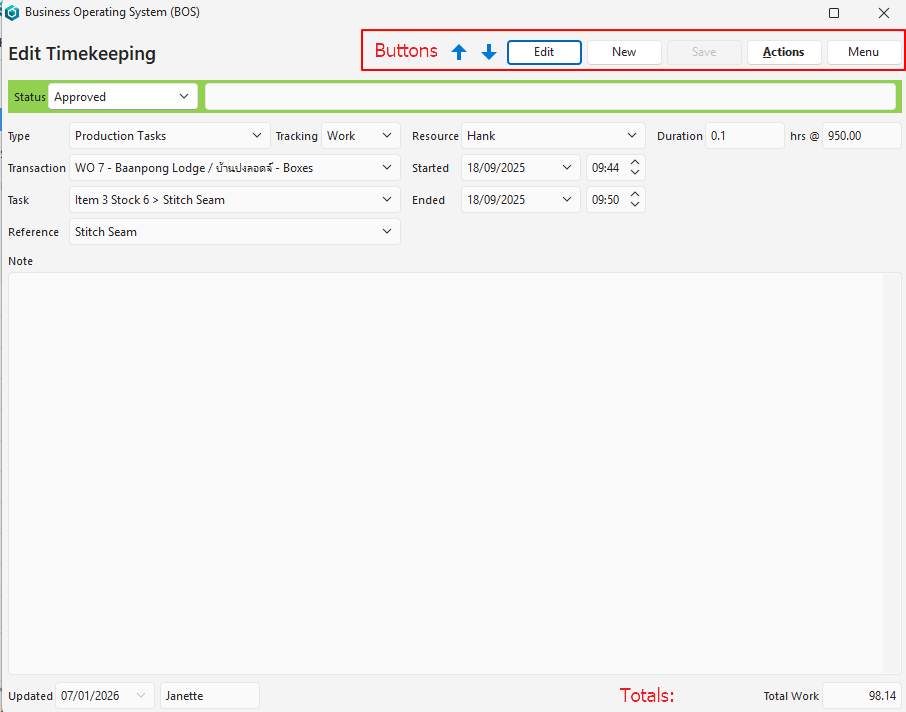Maximize the Business Operating System window
The image size is (906, 712).
(x=834, y=13)
